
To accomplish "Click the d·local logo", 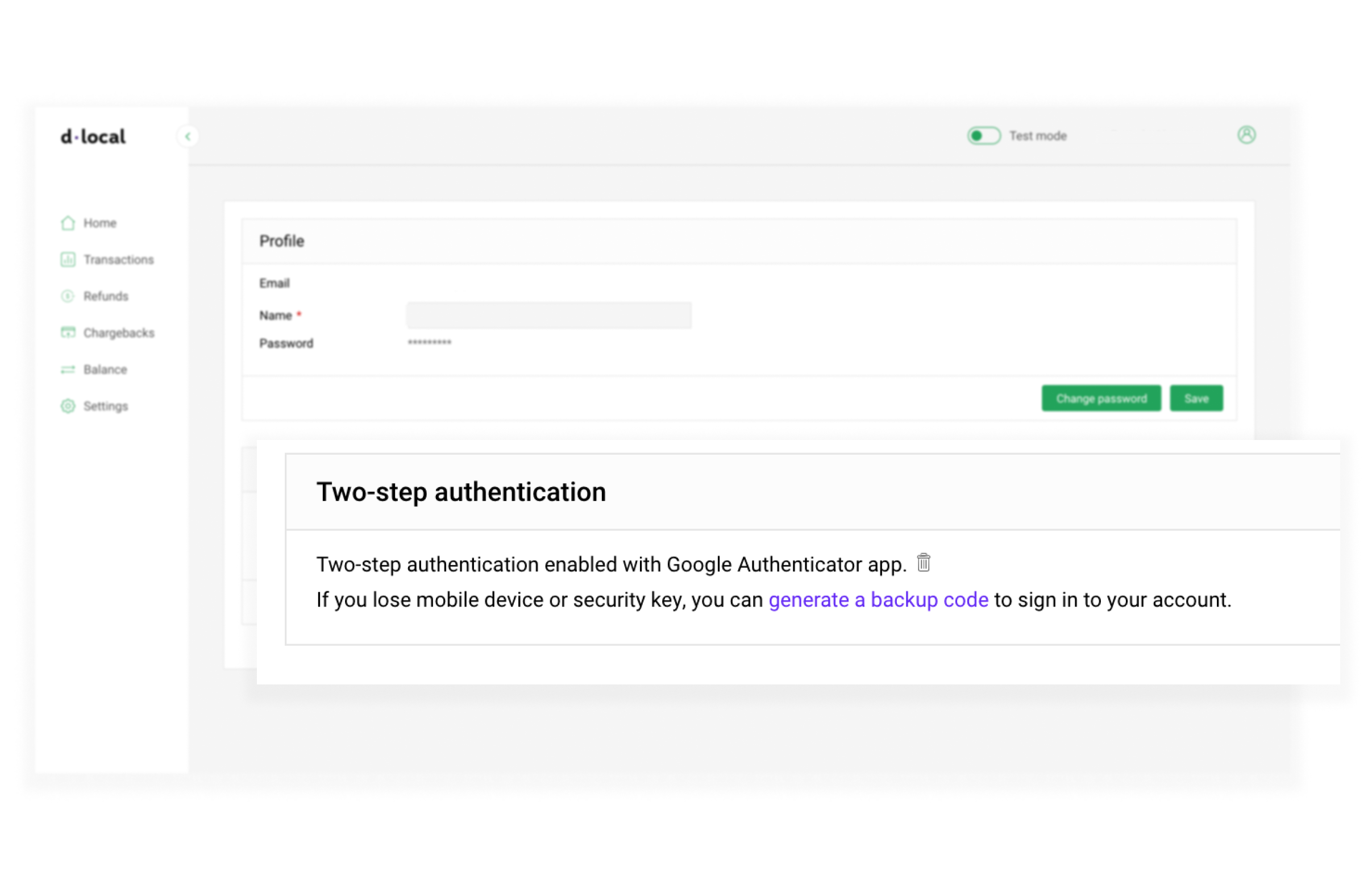I will 93,136.
